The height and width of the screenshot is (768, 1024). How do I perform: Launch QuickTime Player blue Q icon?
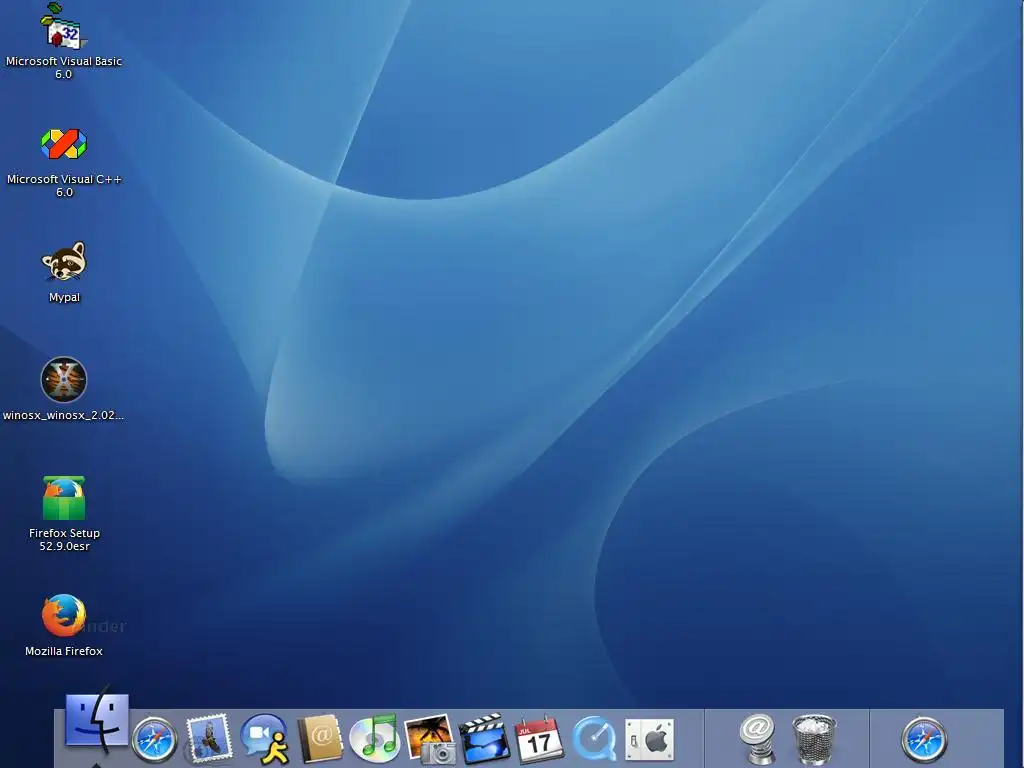tap(594, 739)
